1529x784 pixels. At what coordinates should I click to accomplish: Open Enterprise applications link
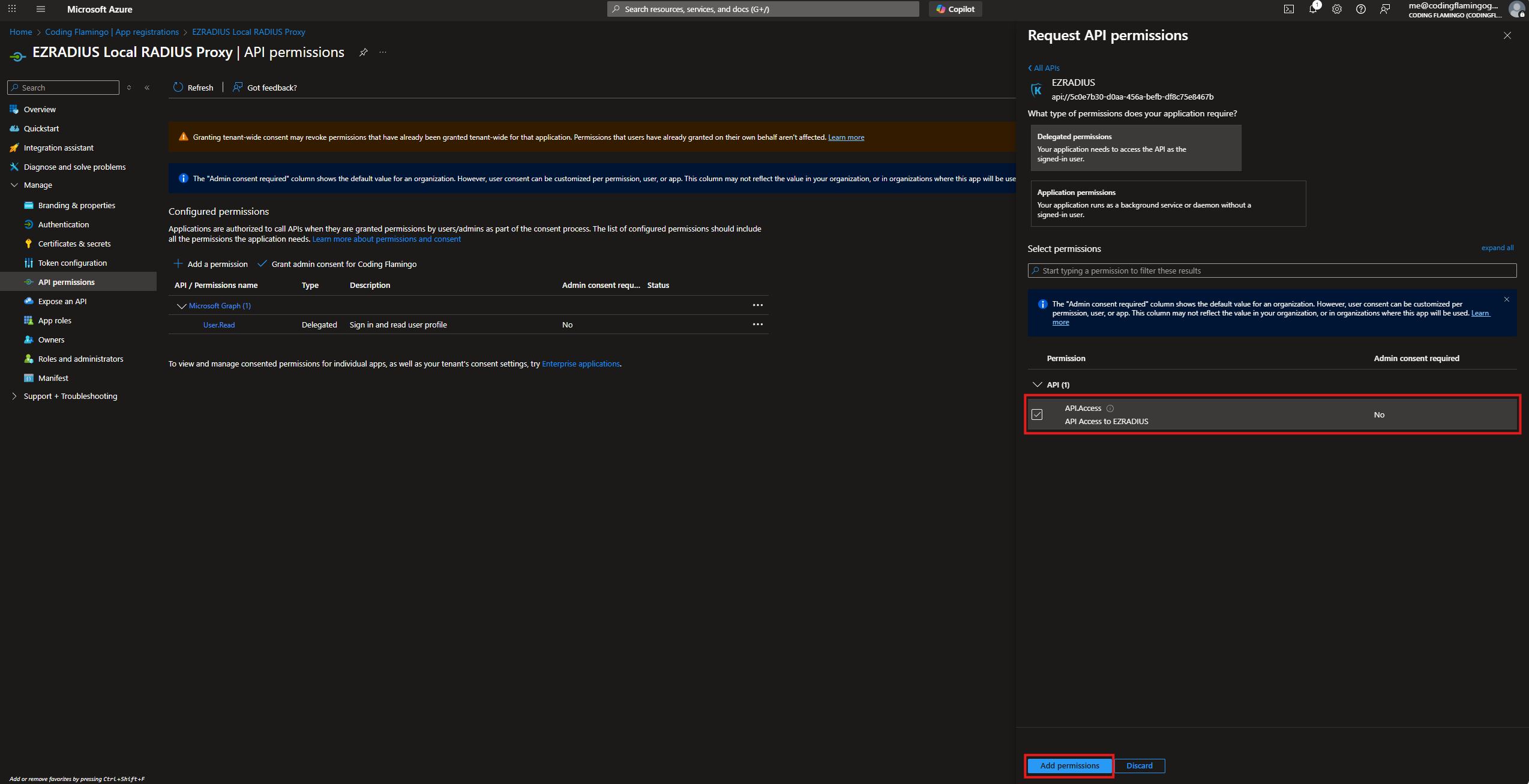580,364
